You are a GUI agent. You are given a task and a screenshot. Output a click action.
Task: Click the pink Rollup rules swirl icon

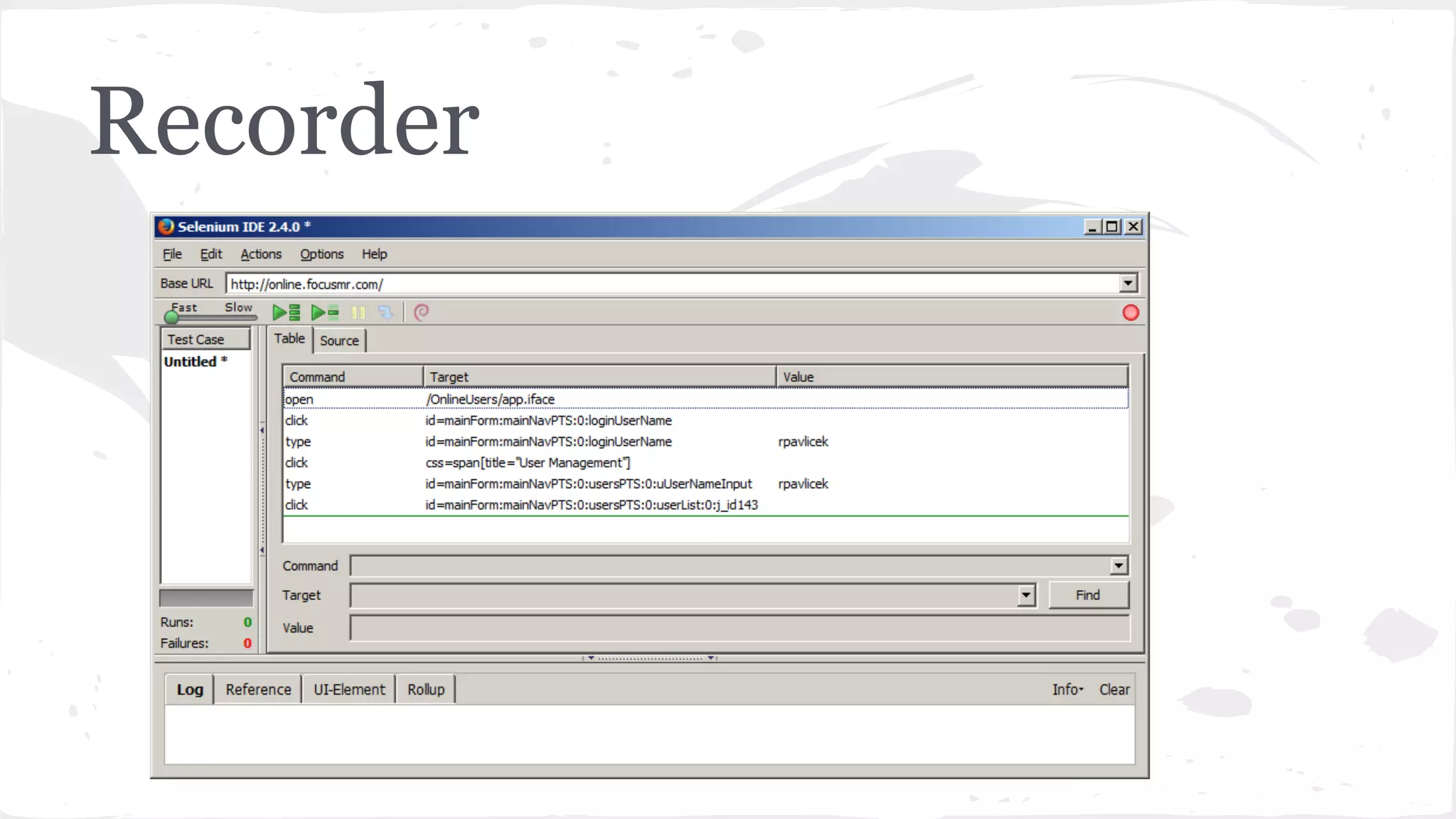coord(421,313)
